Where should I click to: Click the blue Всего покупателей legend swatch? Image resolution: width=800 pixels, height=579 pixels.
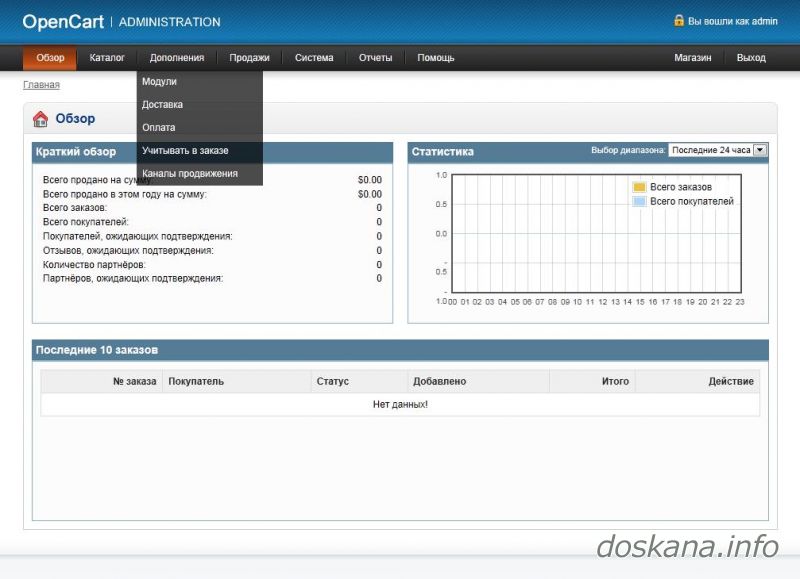[639, 201]
